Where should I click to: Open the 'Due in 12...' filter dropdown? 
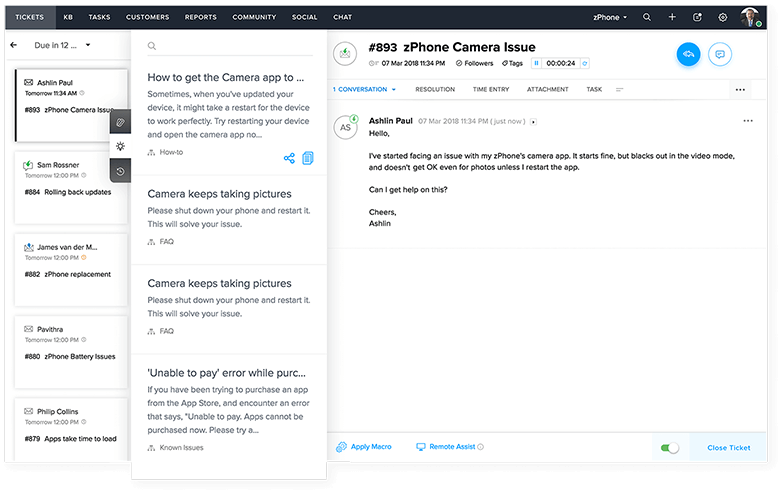62,45
